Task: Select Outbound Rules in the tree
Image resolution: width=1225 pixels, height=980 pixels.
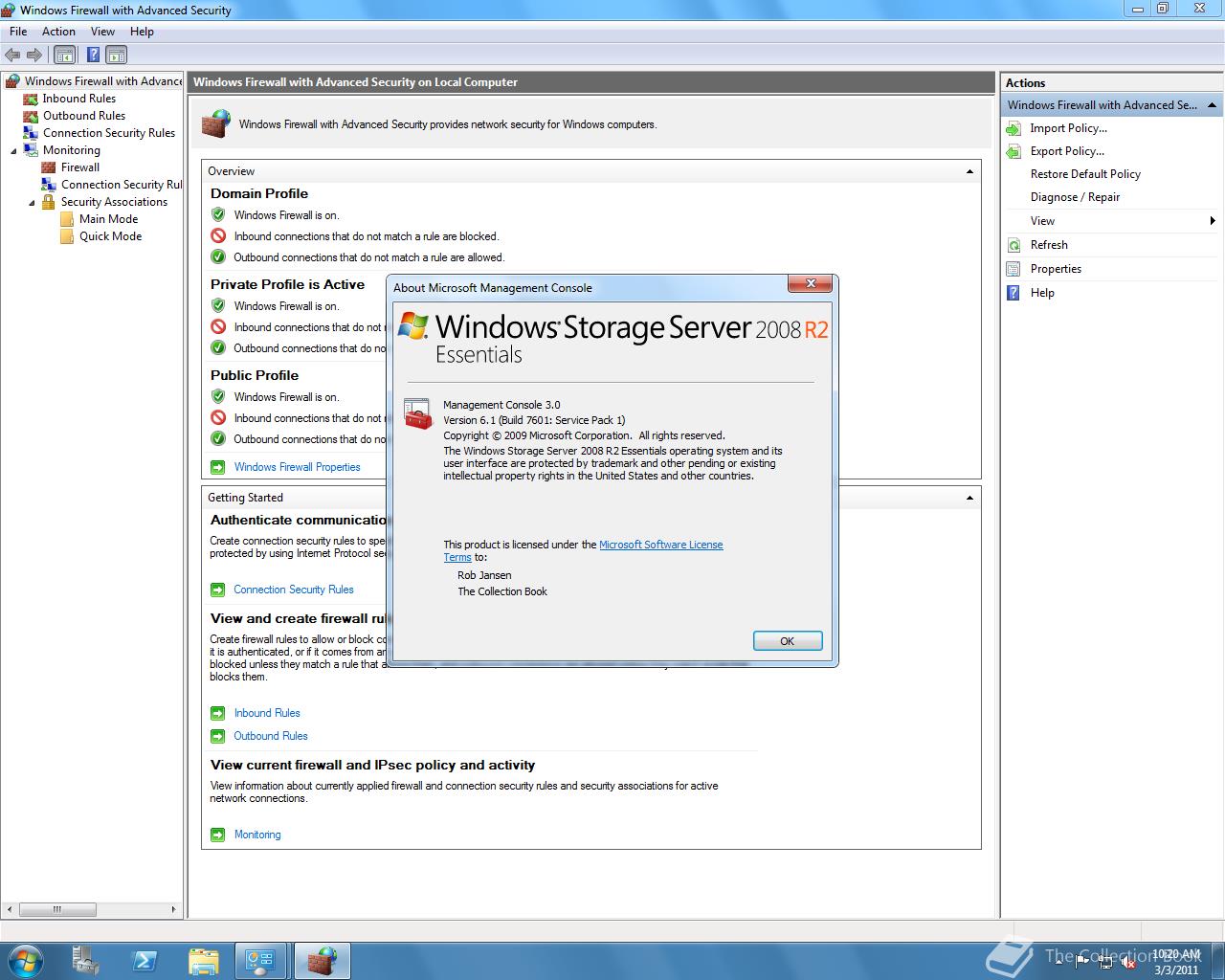Action: [x=84, y=116]
